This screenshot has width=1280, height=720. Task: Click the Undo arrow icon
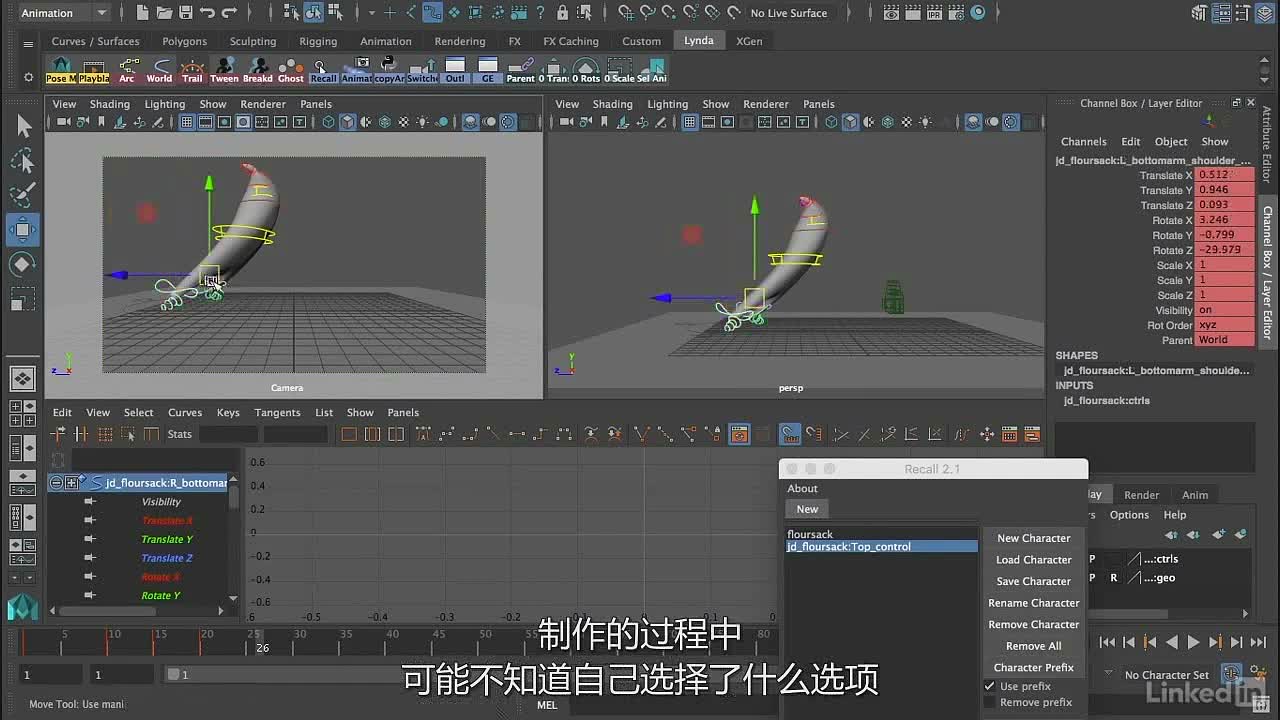click(x=207, y=13)
